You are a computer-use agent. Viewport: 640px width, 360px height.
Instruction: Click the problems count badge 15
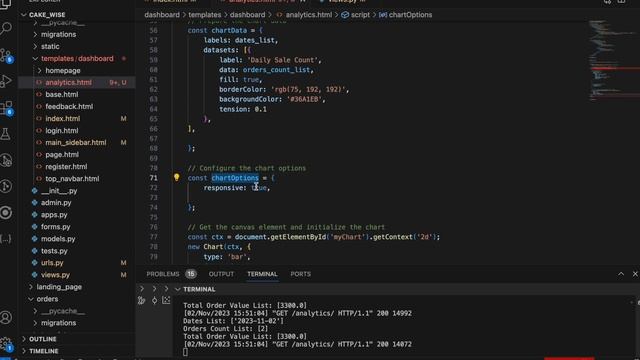191,274
